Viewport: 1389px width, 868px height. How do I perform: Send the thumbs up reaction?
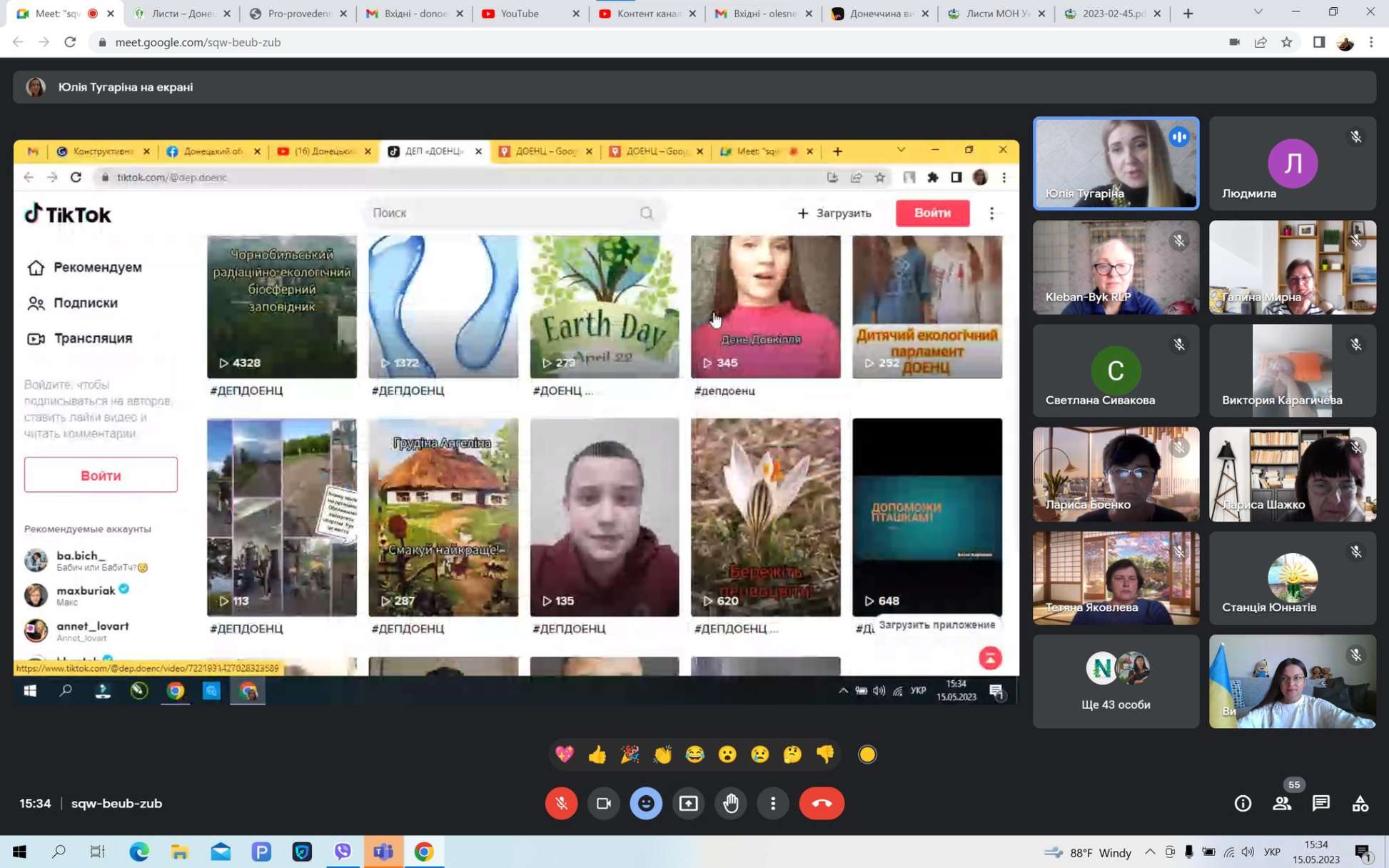(x=597, y=754)
